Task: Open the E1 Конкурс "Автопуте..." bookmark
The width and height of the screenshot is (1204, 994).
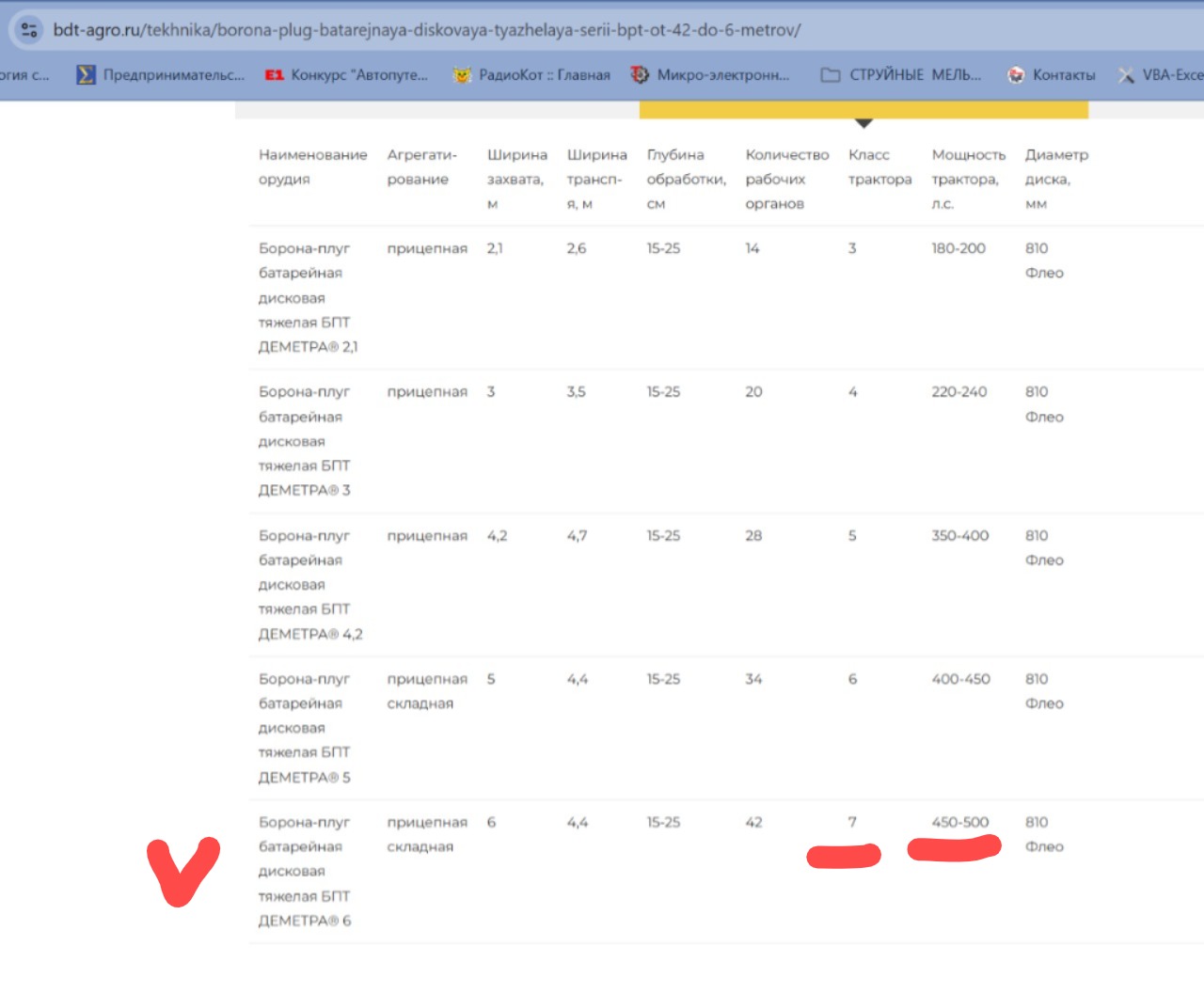Action: tap(346, 75)
